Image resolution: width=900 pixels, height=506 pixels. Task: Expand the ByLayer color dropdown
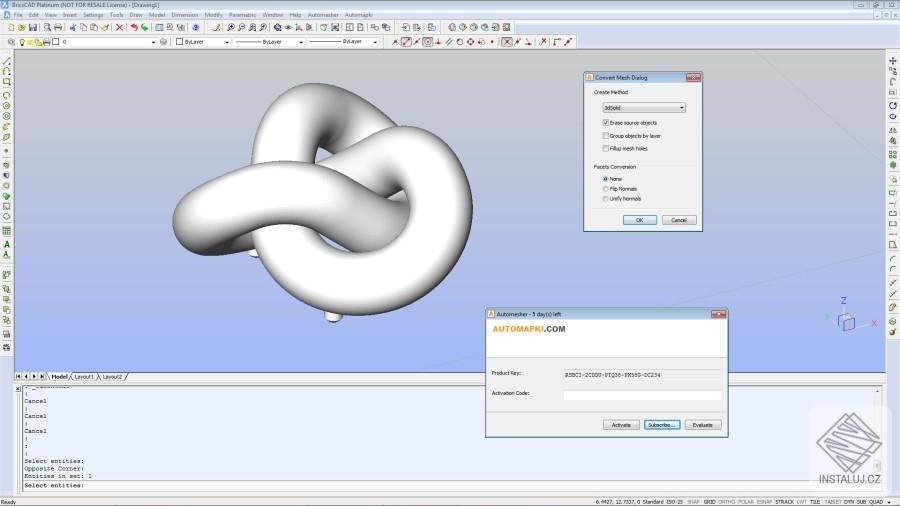point(202,42)
